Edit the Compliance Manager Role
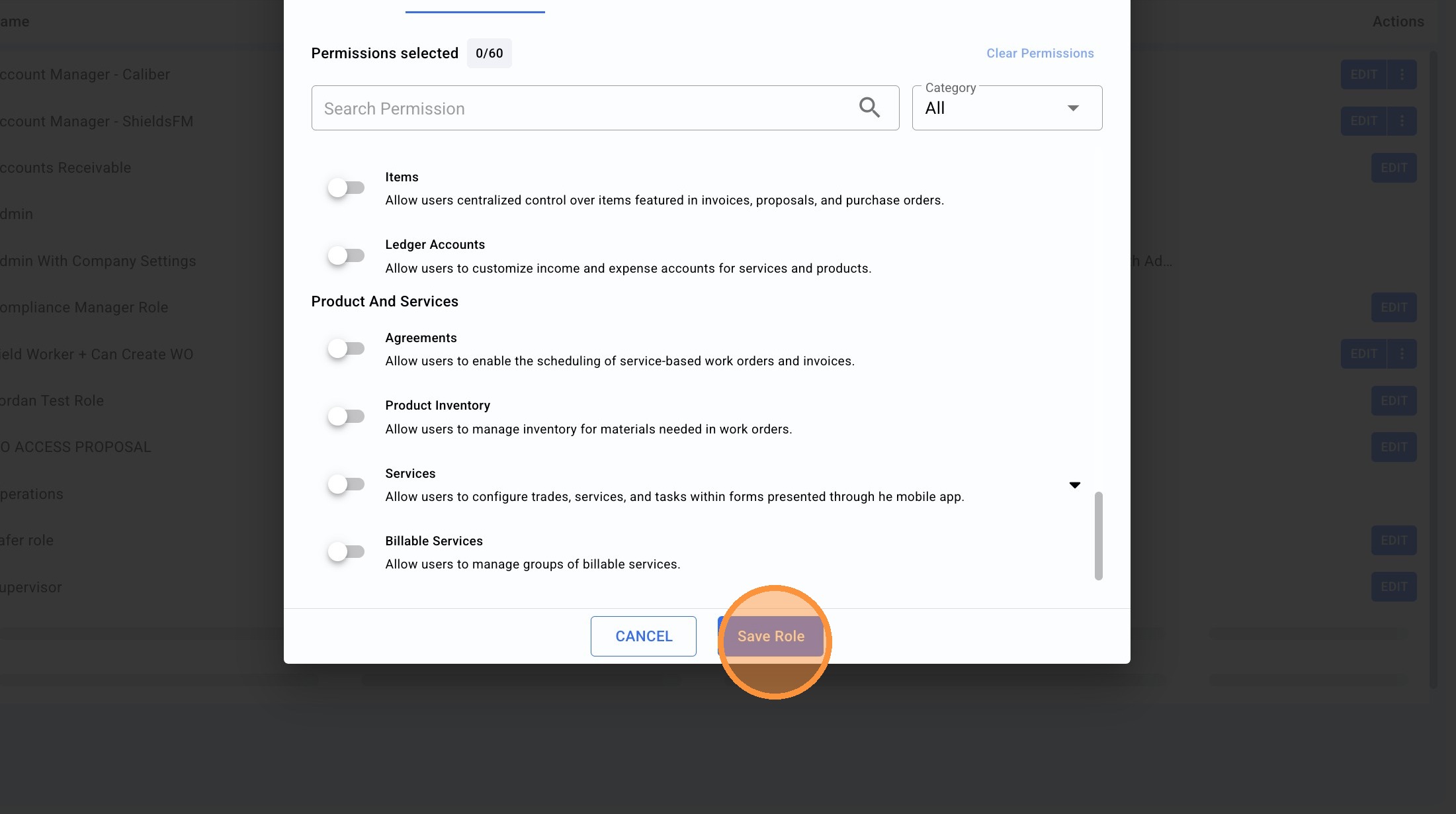The height and width of the screenshot is (814, 1456). pyautogui.click(x=1394, y=308)
